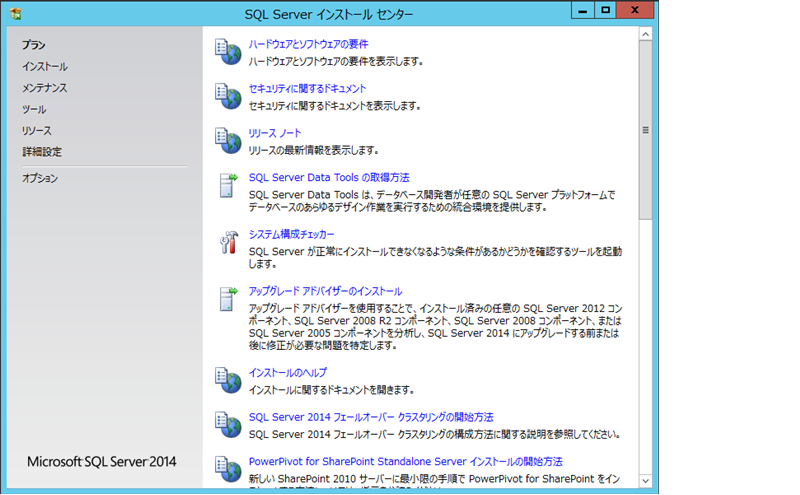Click the description SQL Server 2014 フェールオーバー クラスタリングの構成方法
800x495 pixels.
[435, 435]
